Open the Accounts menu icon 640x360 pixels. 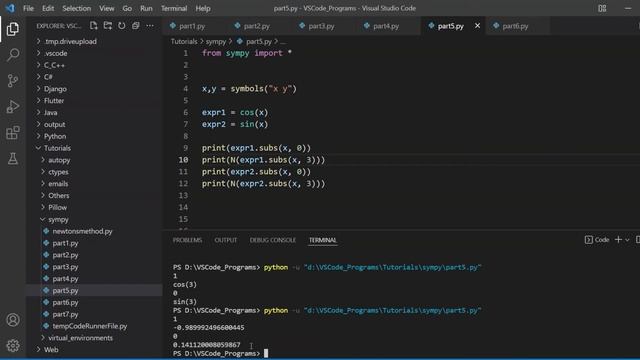tap(13, 320)
